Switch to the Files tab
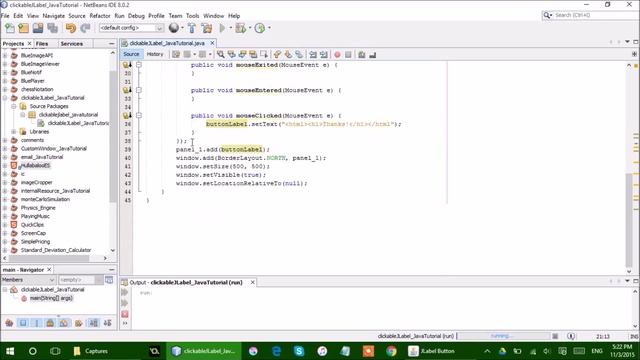Viewport: 640px width, 360px height. coord(42,44)
